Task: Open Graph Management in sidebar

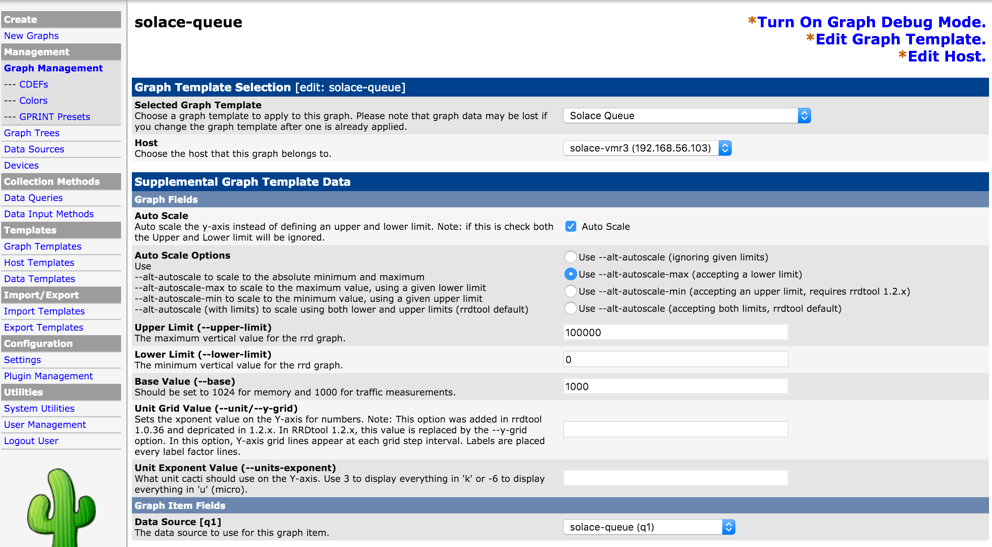Action: pos(53,68)
